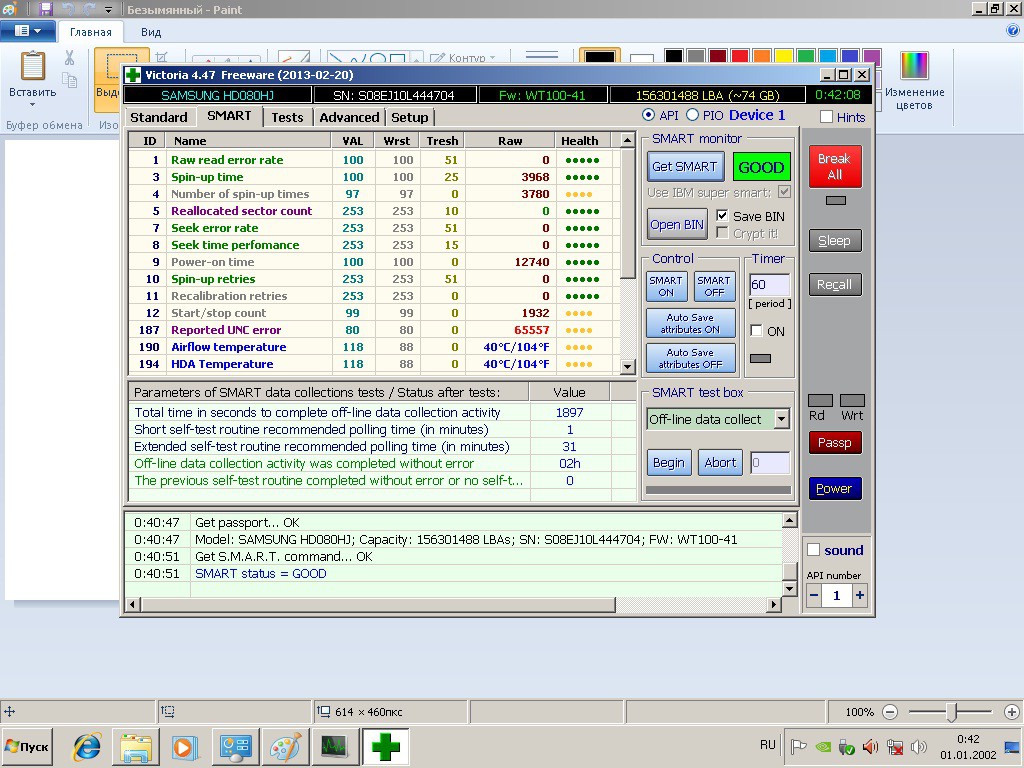Click the monitor graph taskbar icon
Screen dimensions: 1024x768
tap(334, 746)
